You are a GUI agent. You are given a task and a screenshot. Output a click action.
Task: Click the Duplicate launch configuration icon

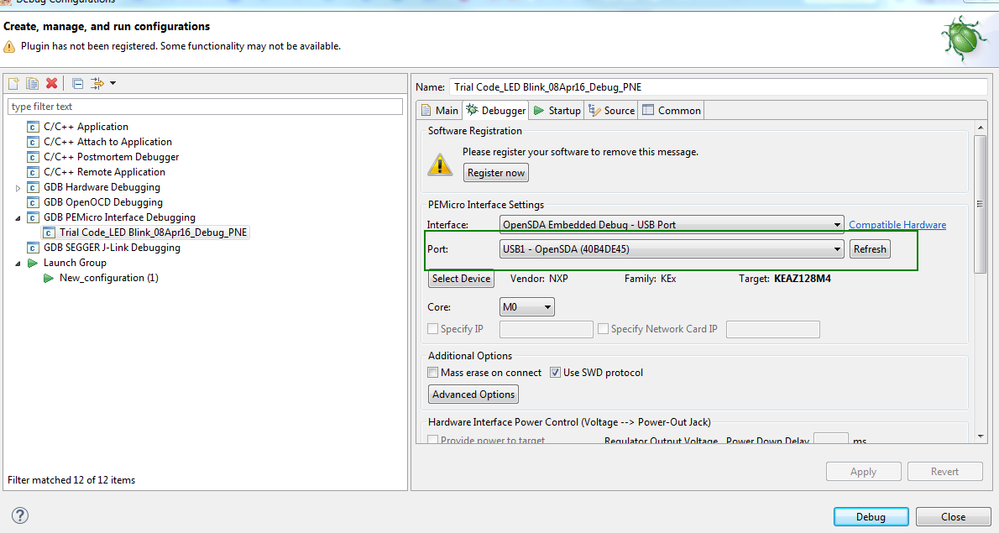pyautogui.click(x=32, y=83)
